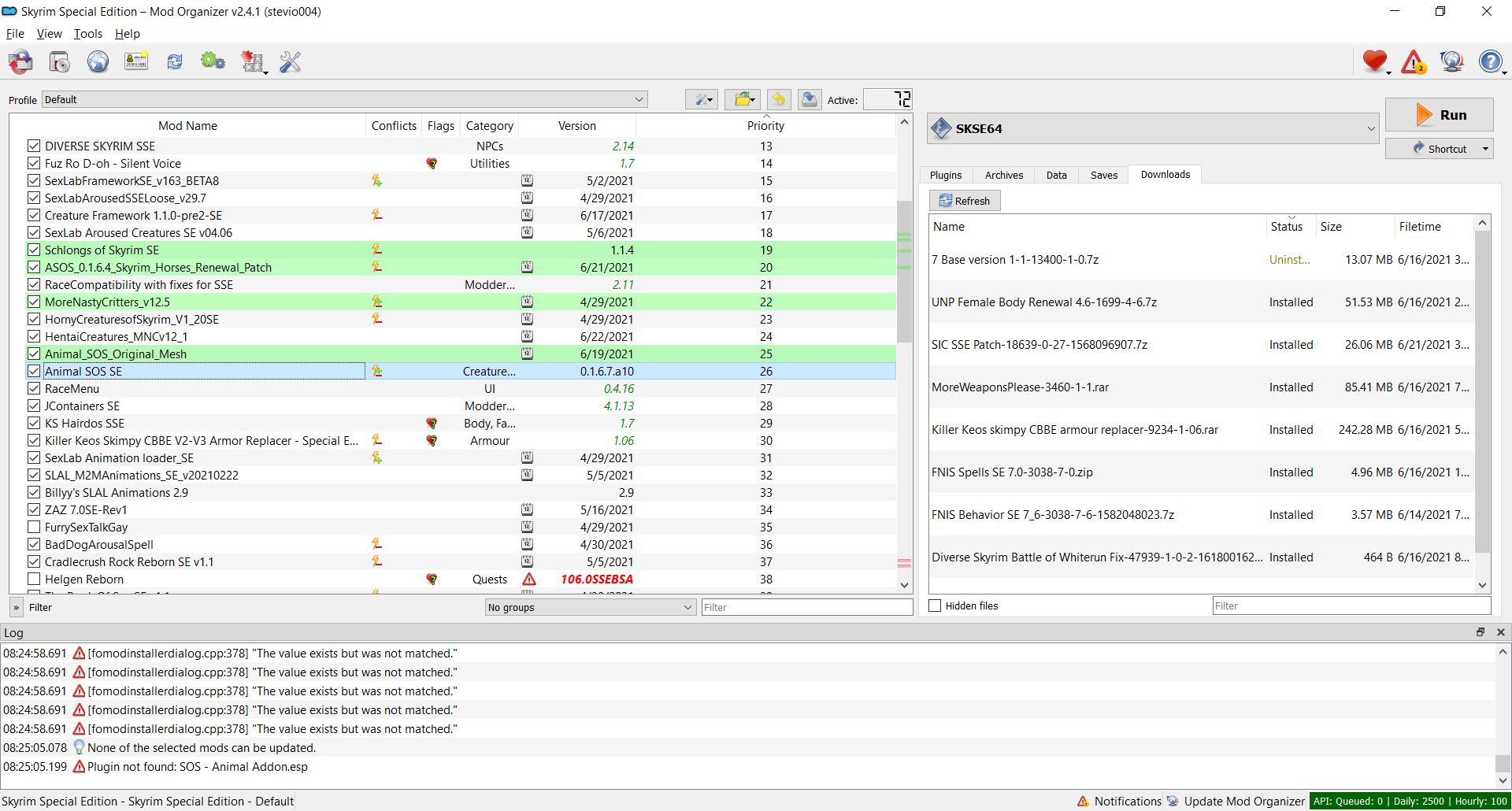
Task: Click the heart flag on KS Hairdos SSE
Action: click(432, 423)
